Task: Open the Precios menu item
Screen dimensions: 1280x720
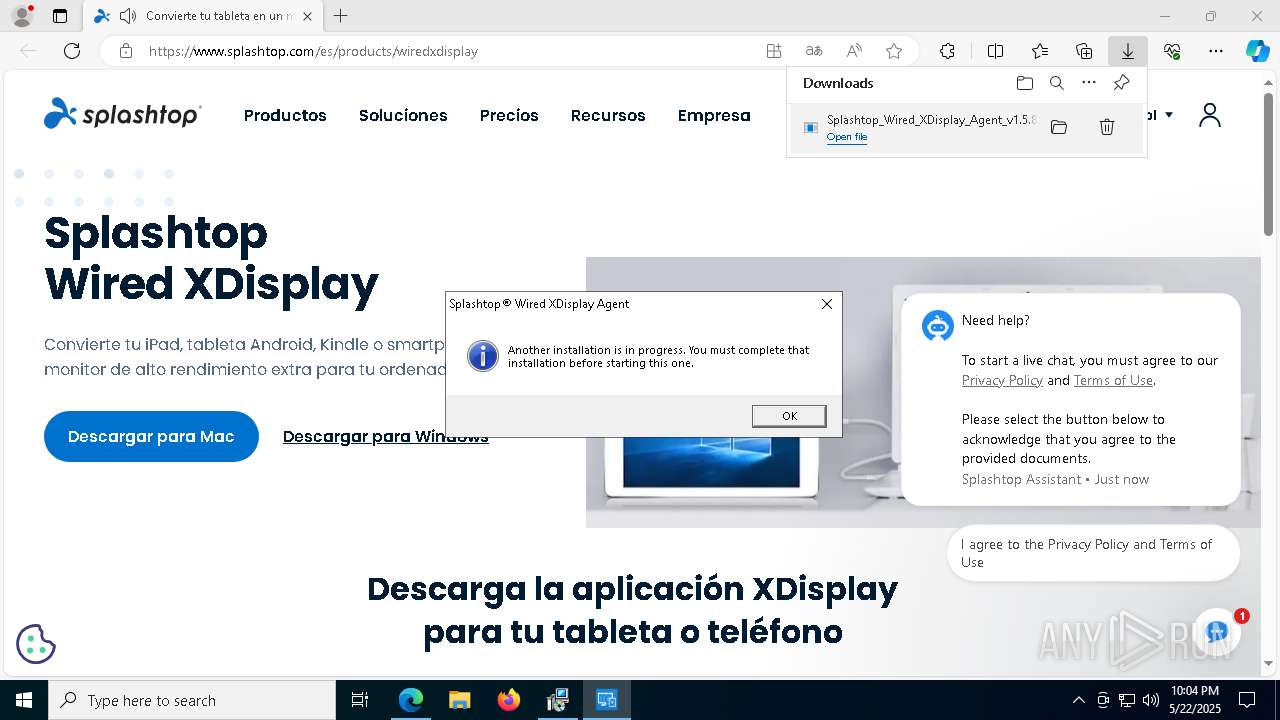Action: coord(509,115)
